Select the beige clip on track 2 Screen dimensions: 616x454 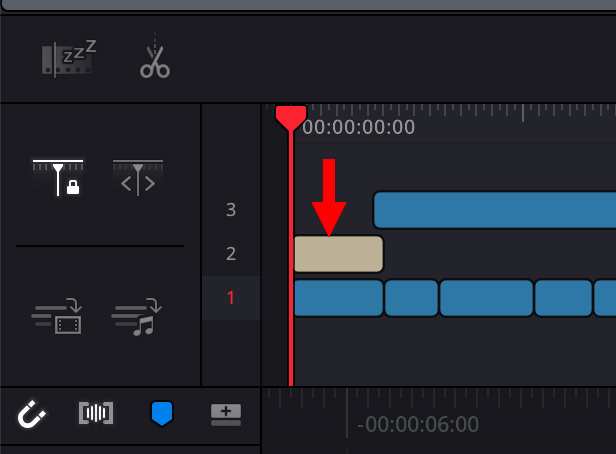tap(338, 254)
